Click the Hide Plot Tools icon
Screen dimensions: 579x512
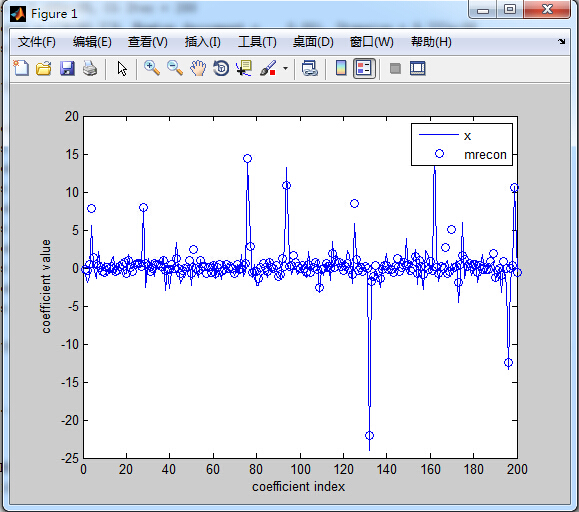click(395, 68)
